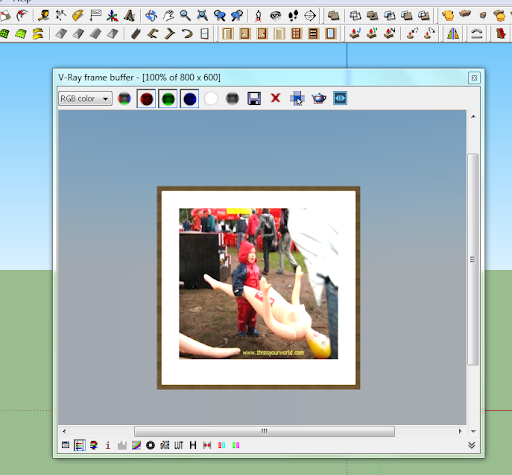This screenshot has height=475, width=512.
Task: Select the Pan hand tool
Action: (168, 15)
